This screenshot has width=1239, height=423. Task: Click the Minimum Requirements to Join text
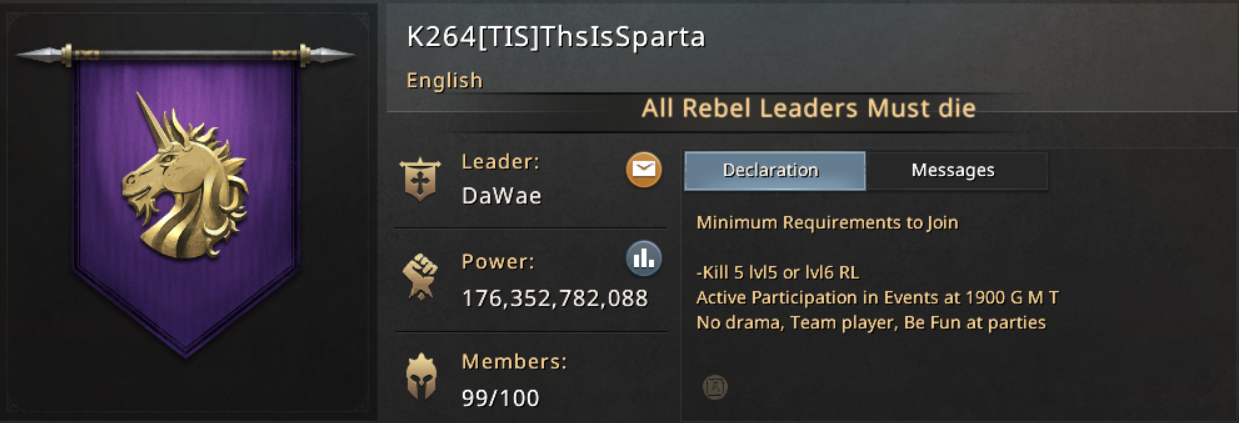827,222
